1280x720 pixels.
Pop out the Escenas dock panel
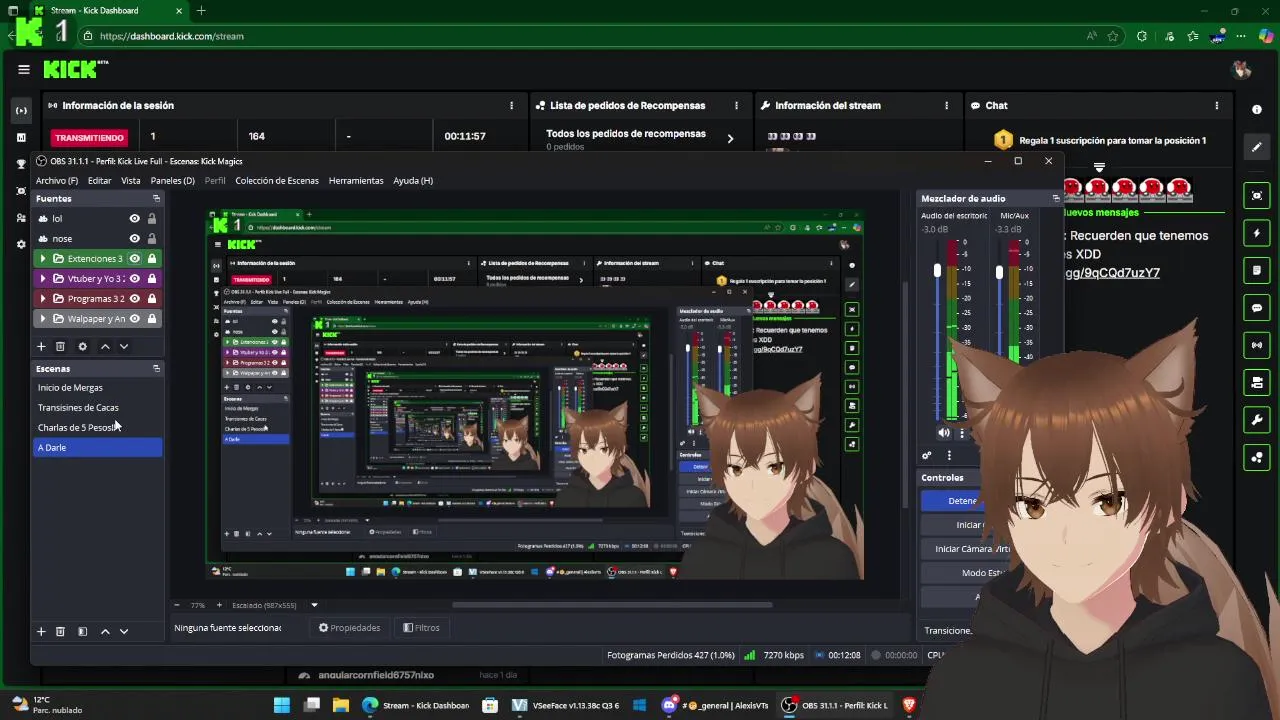tap(156, 368)
